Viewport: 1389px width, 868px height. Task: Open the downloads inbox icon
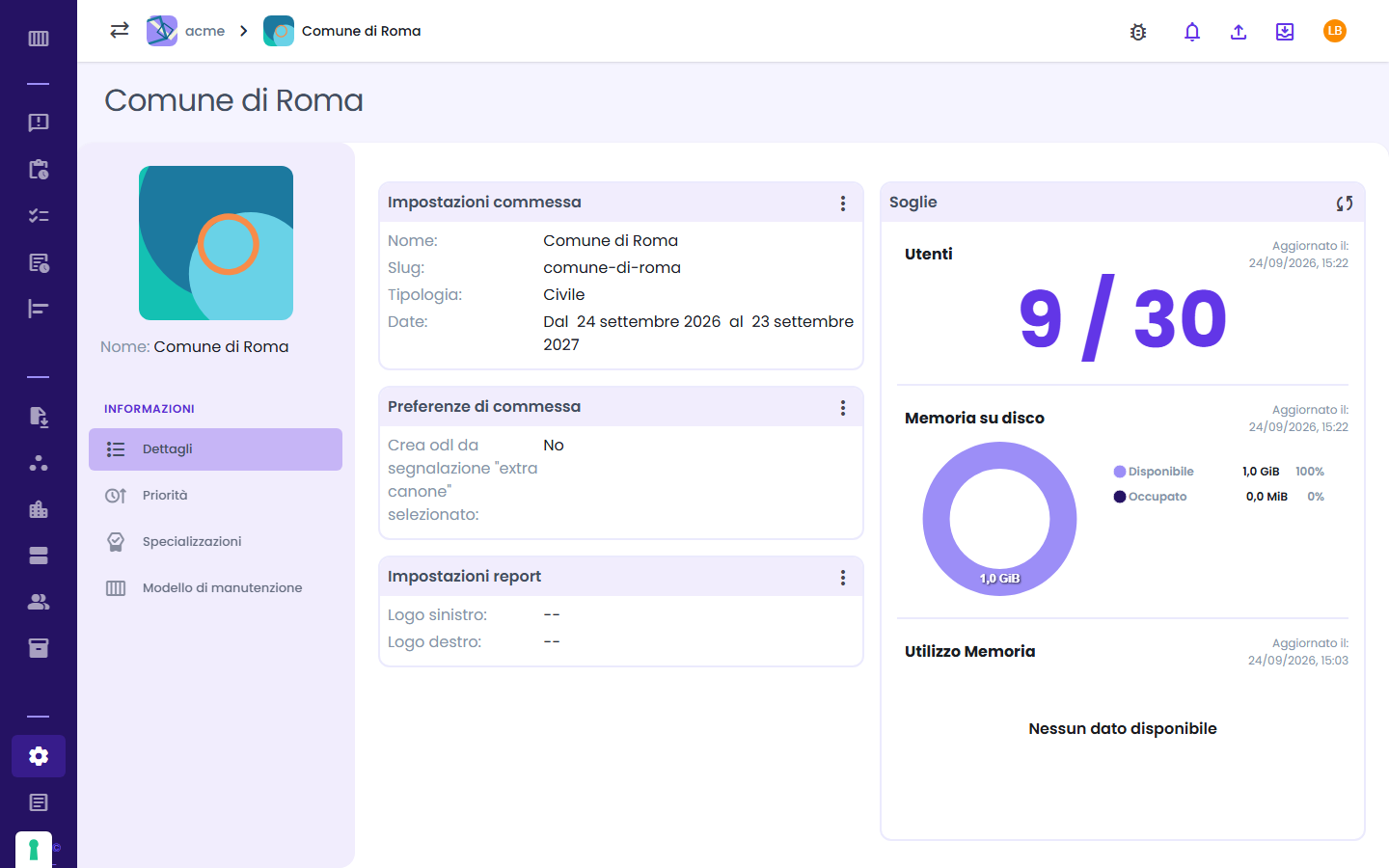1285,32
